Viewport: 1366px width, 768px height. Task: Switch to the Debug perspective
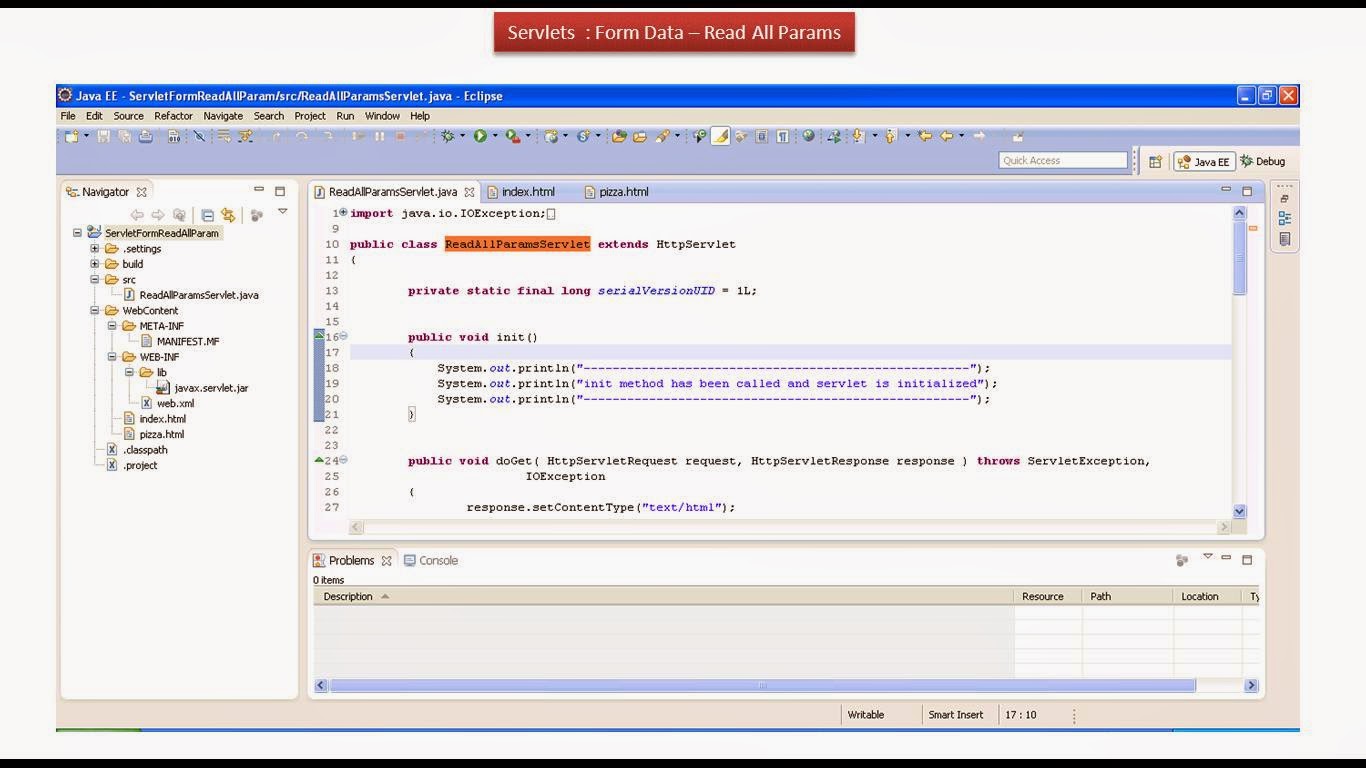(x=1266, y=161)
